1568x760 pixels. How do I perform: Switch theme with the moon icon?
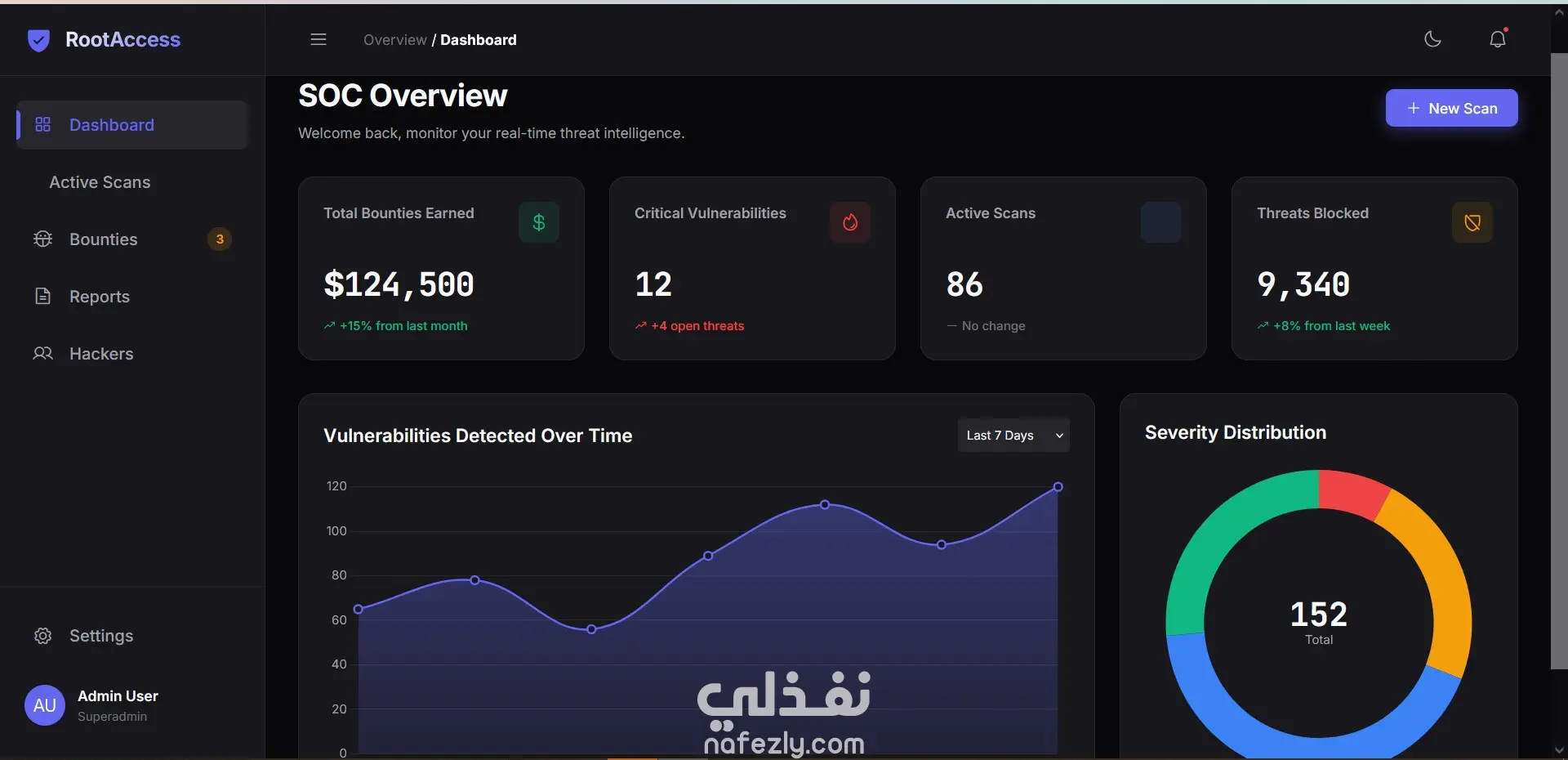tap(1432, 39)
